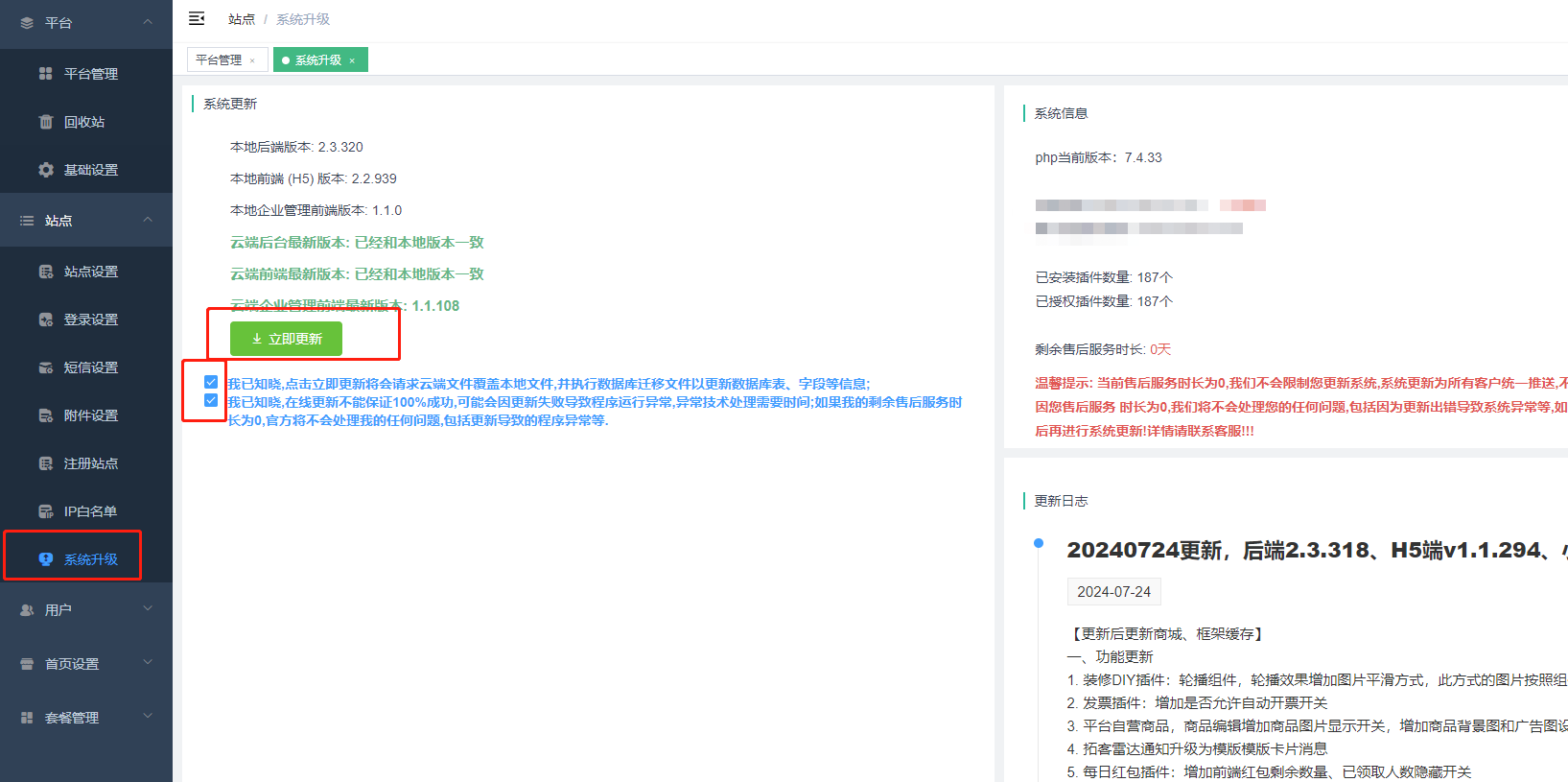Click the 系统升级 sidebar icon

click(45, 559)
